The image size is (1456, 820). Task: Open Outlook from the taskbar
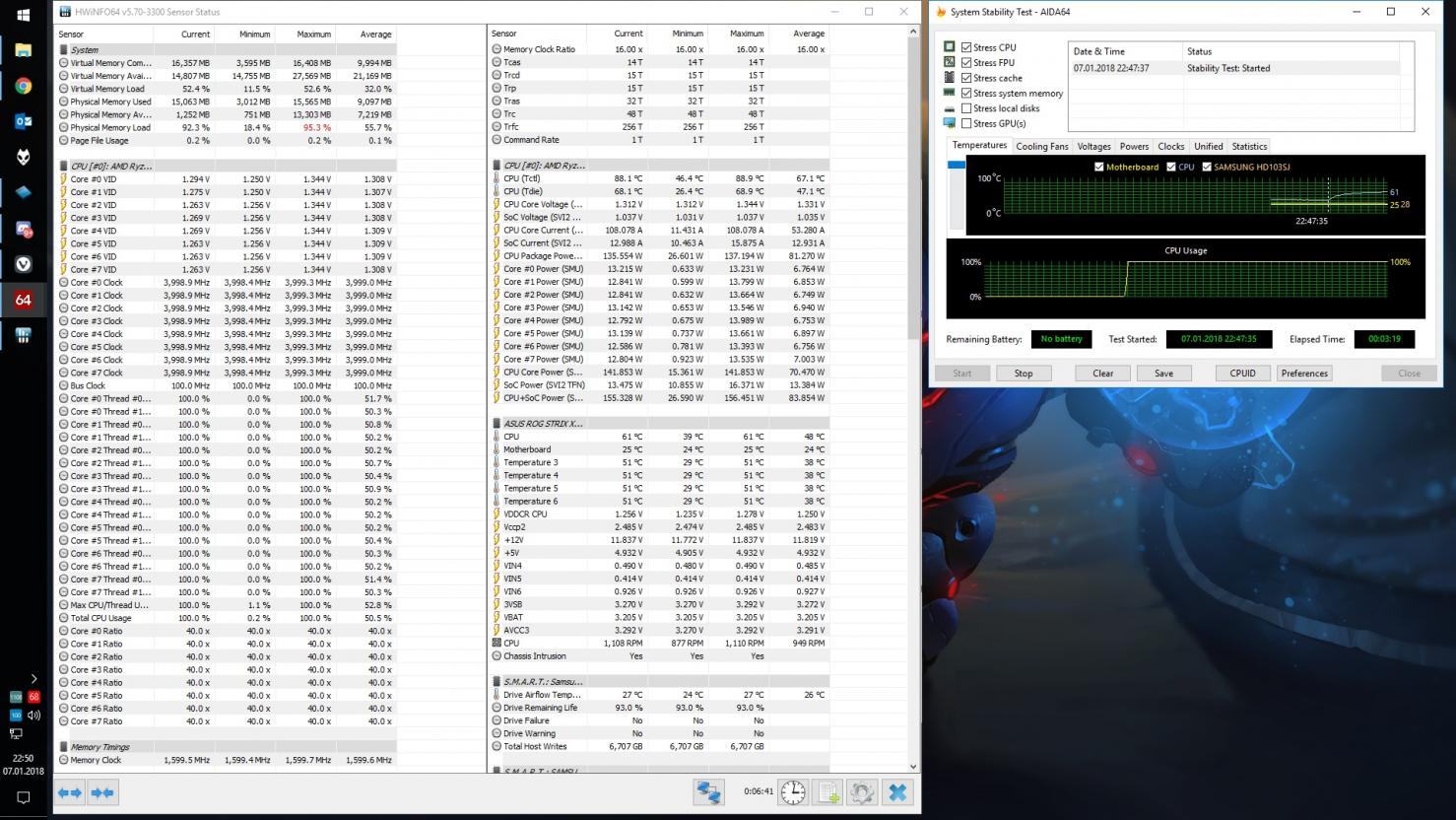tap(23, 121)
